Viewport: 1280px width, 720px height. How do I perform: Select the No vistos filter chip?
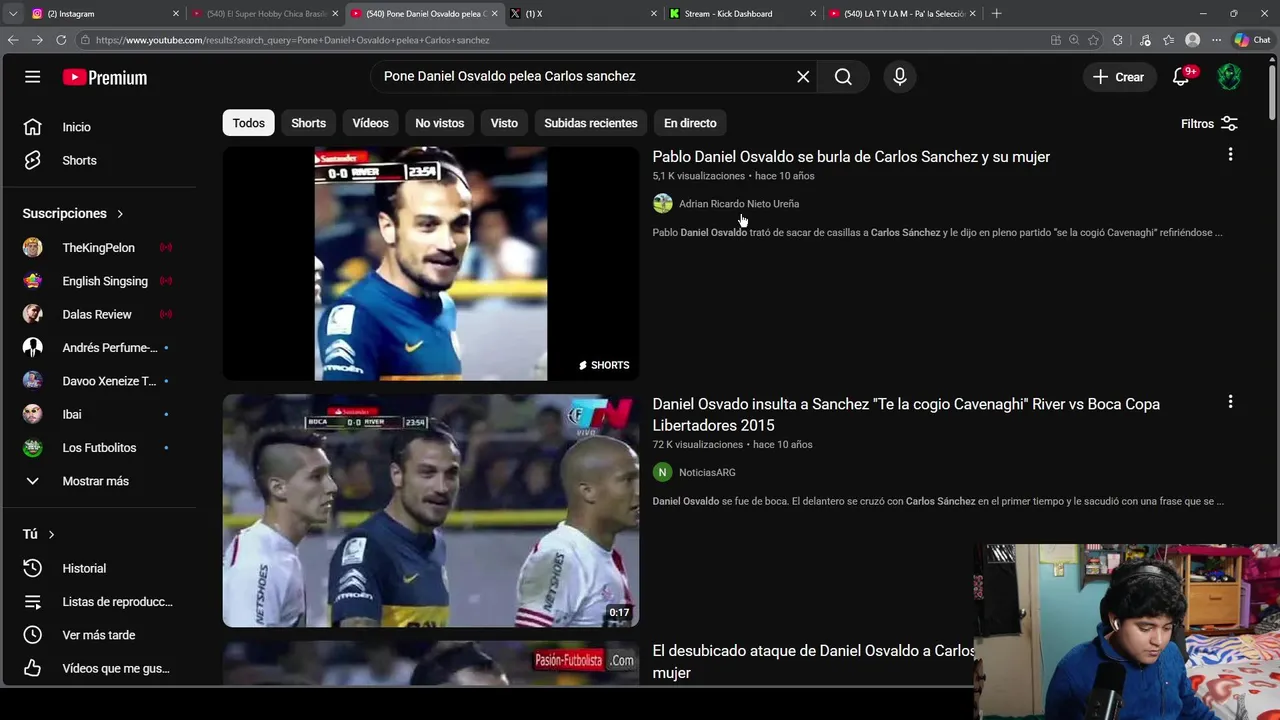pos(440,123)
